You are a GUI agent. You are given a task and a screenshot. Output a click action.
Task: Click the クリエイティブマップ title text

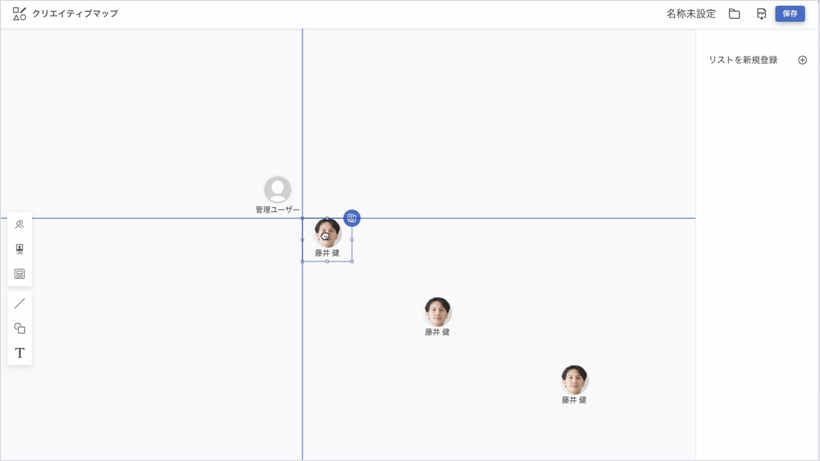click(75, 14)
